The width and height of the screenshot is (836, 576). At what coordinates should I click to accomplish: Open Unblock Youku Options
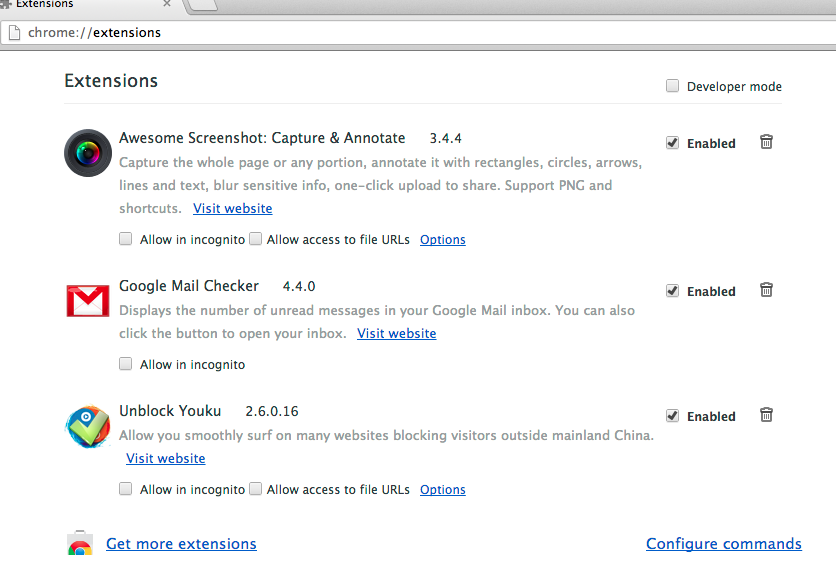443,490
